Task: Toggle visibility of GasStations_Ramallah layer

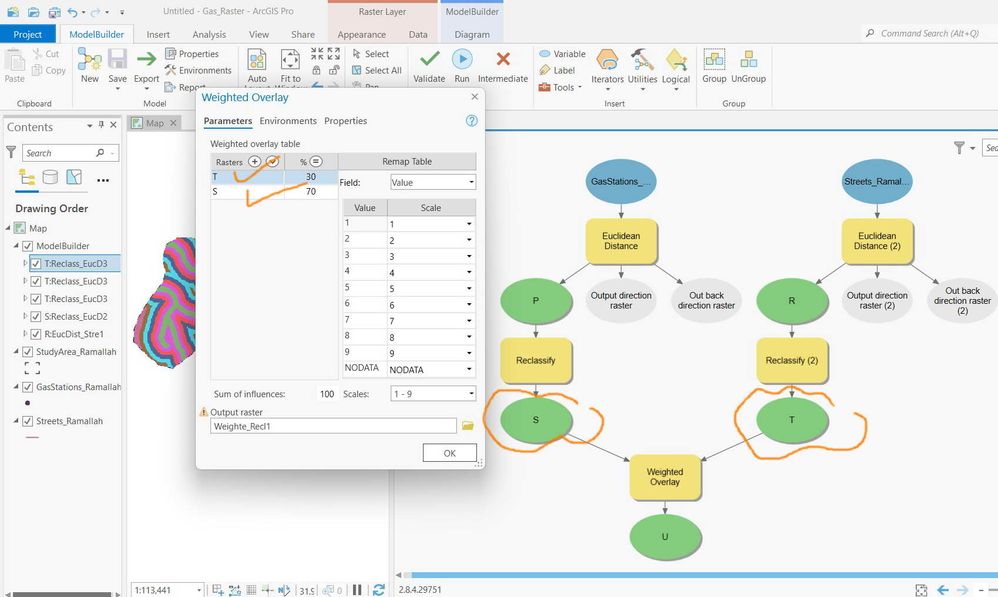Action: coord(27,387)
